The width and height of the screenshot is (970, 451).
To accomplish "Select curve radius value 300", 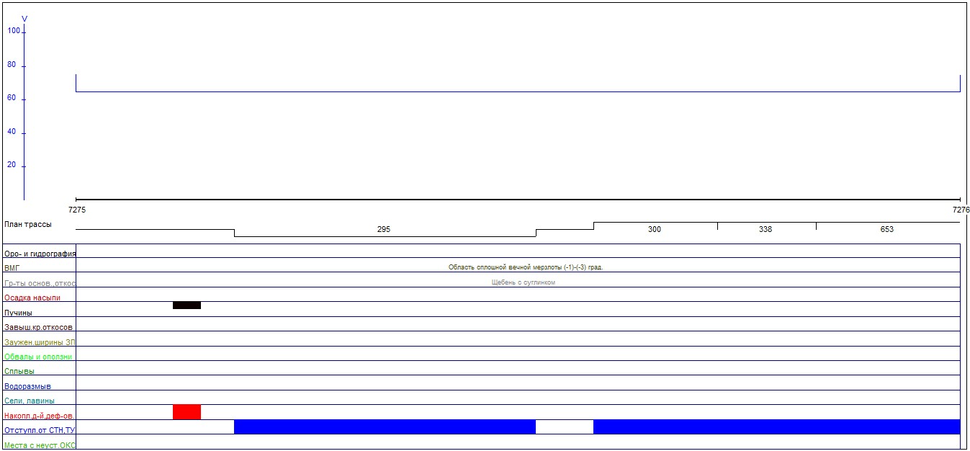I will pyautogui.click(x=655, y=230).
